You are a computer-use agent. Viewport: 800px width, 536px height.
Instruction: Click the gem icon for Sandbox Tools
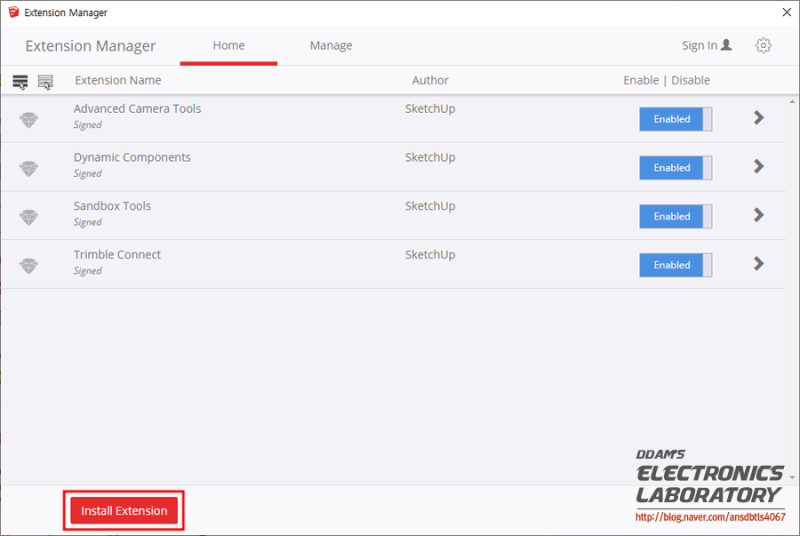click(29, 217)
